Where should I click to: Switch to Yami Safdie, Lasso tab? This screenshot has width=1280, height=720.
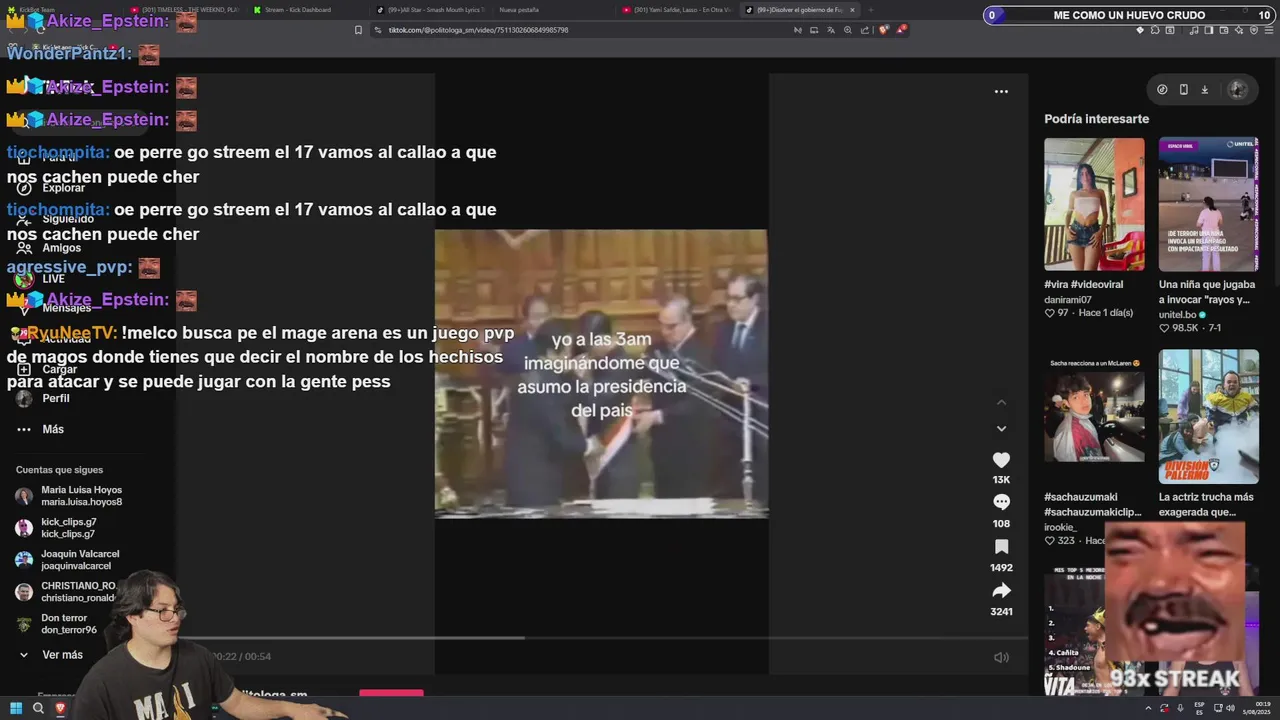coord(678,10)
